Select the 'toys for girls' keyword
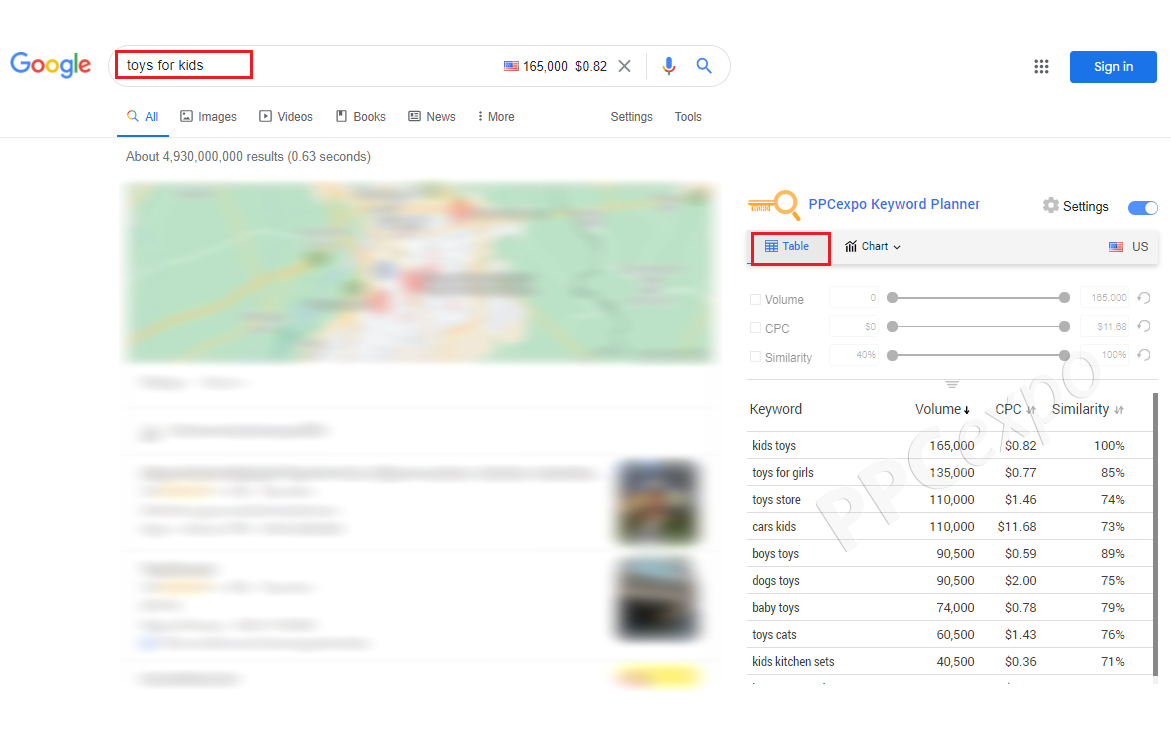 pyautogui.click(x=783, y=473)
